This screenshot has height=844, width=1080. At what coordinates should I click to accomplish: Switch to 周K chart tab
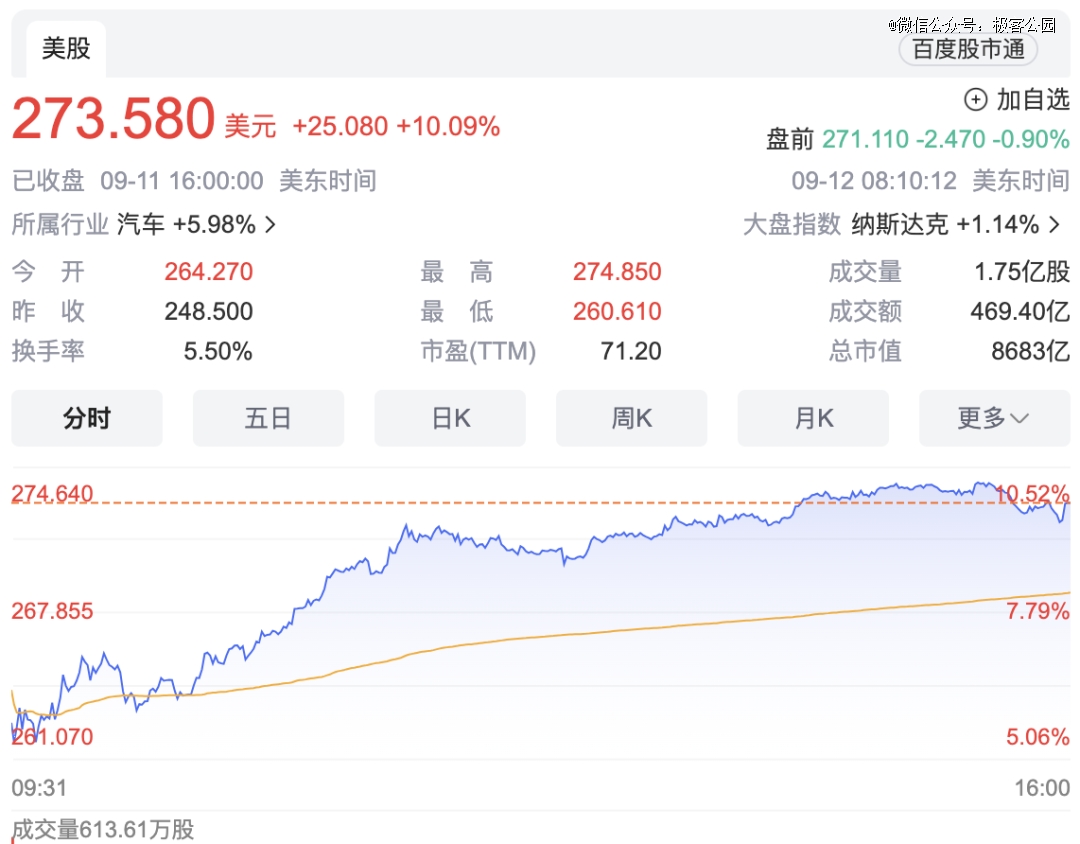point(632,418)
